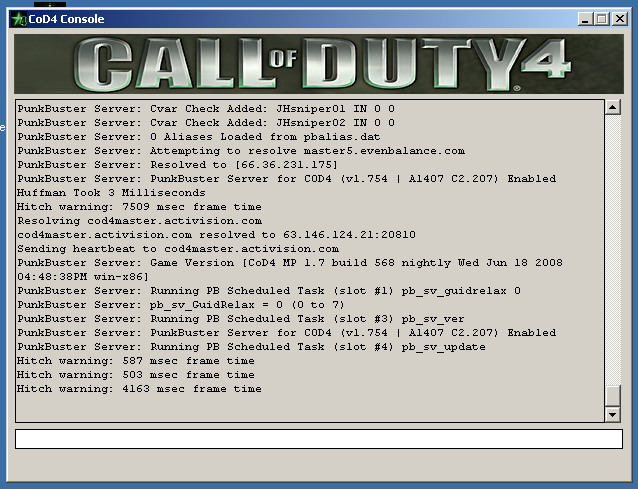Click 'Attempting to resolve master5.evenbalance.com' line
Screen dimensions: 638x489
tap(241, 151)
